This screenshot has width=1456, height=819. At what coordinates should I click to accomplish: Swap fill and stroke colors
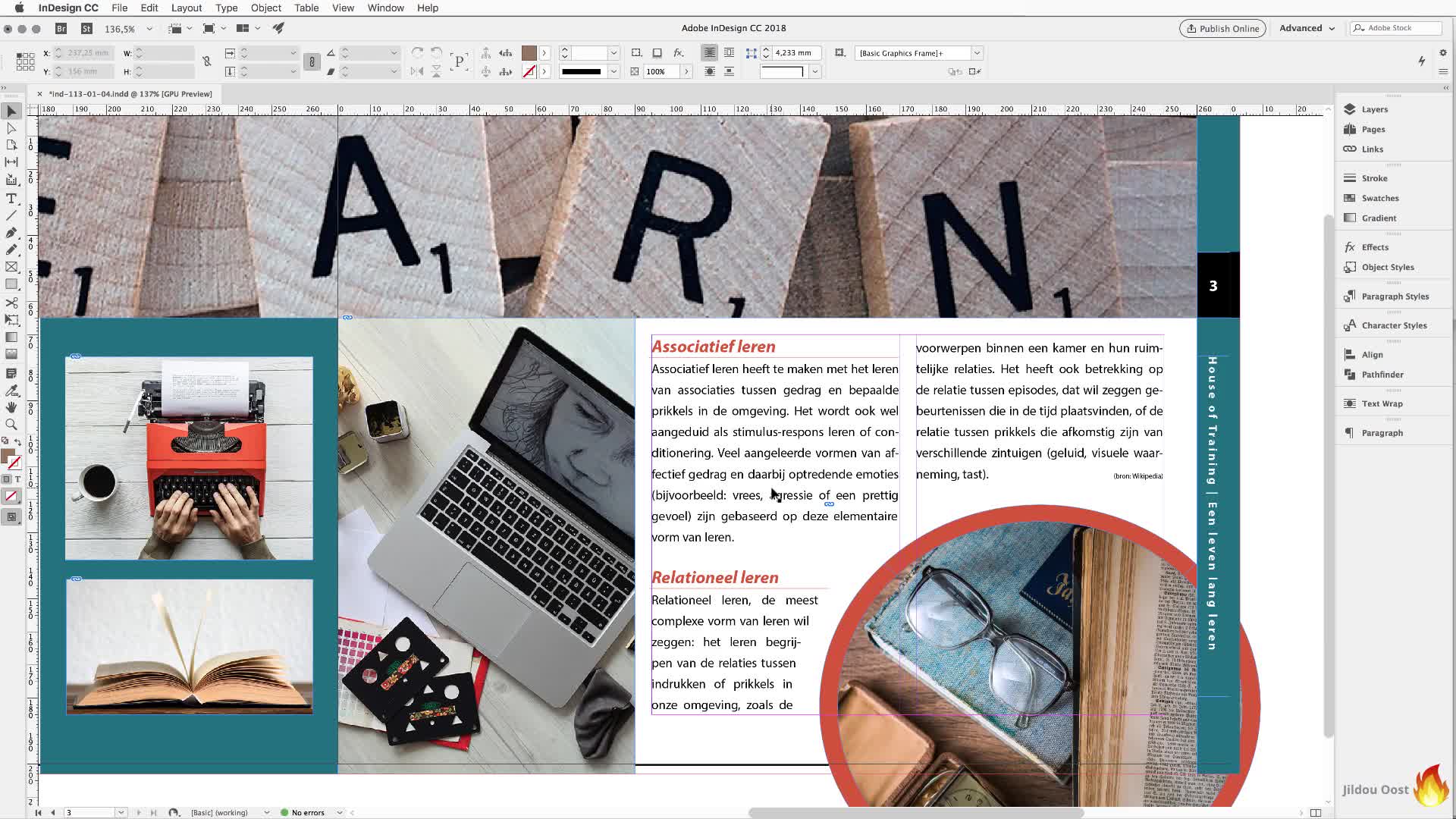tap(17, 441)
